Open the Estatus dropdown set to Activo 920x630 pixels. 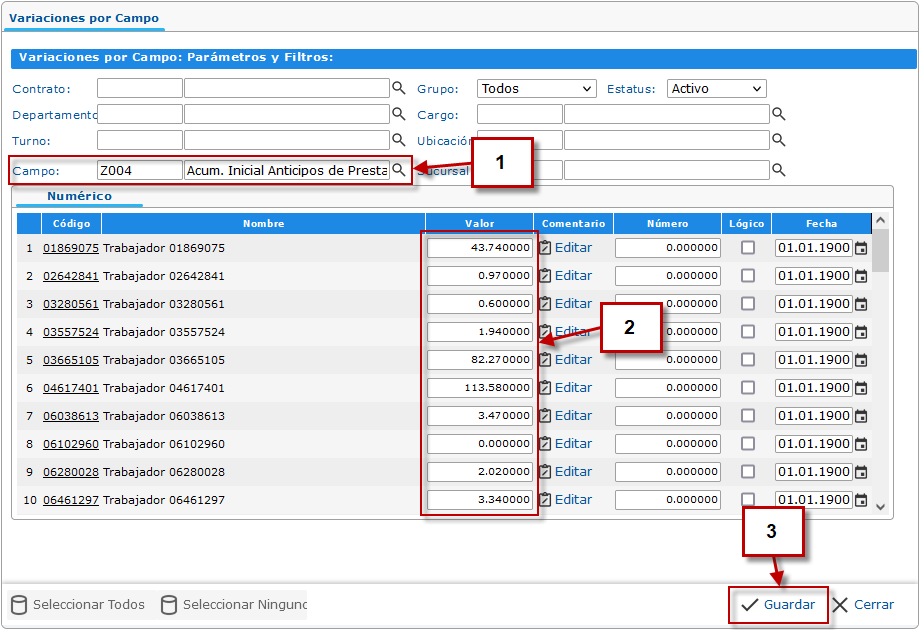pos(717,89)
